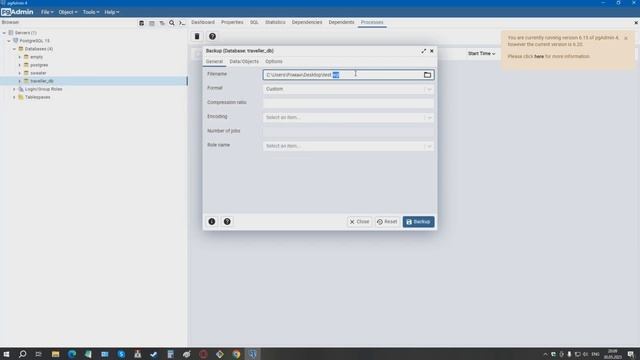The image size is (640, 360).
Task: Open the Tools menu
Action: (91, 12)
